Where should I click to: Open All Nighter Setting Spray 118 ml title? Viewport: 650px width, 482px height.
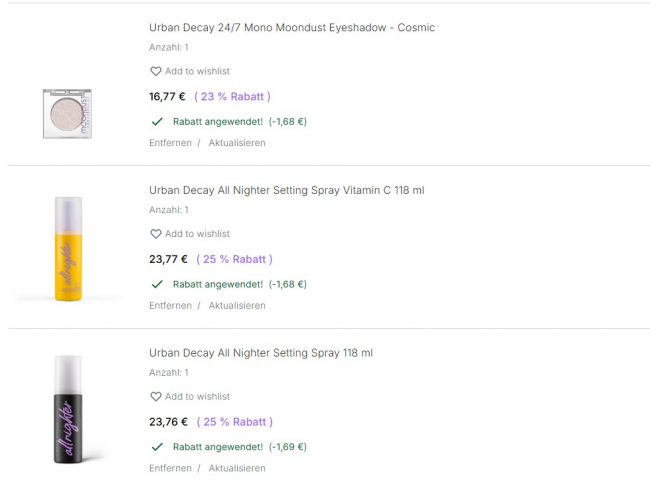260,353
